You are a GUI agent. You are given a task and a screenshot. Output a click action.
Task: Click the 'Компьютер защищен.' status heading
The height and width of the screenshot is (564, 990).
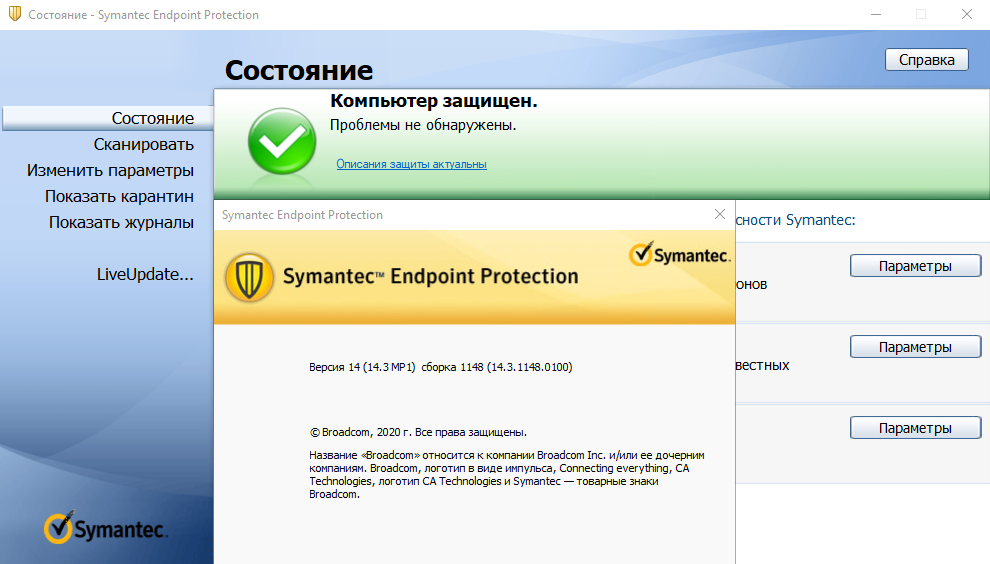pyautogui.click(x=434, y=101)
